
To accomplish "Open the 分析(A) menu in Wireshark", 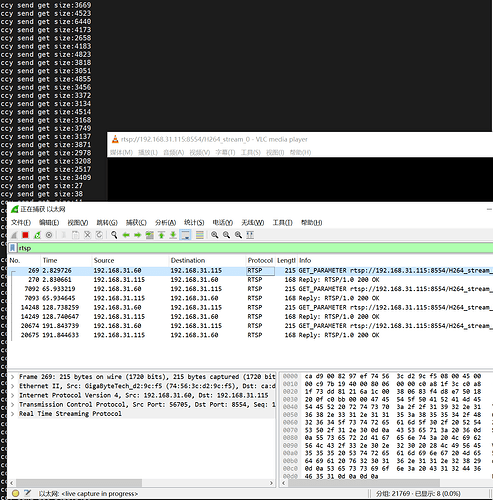I will pyautogui.click(x=165, y=223).
